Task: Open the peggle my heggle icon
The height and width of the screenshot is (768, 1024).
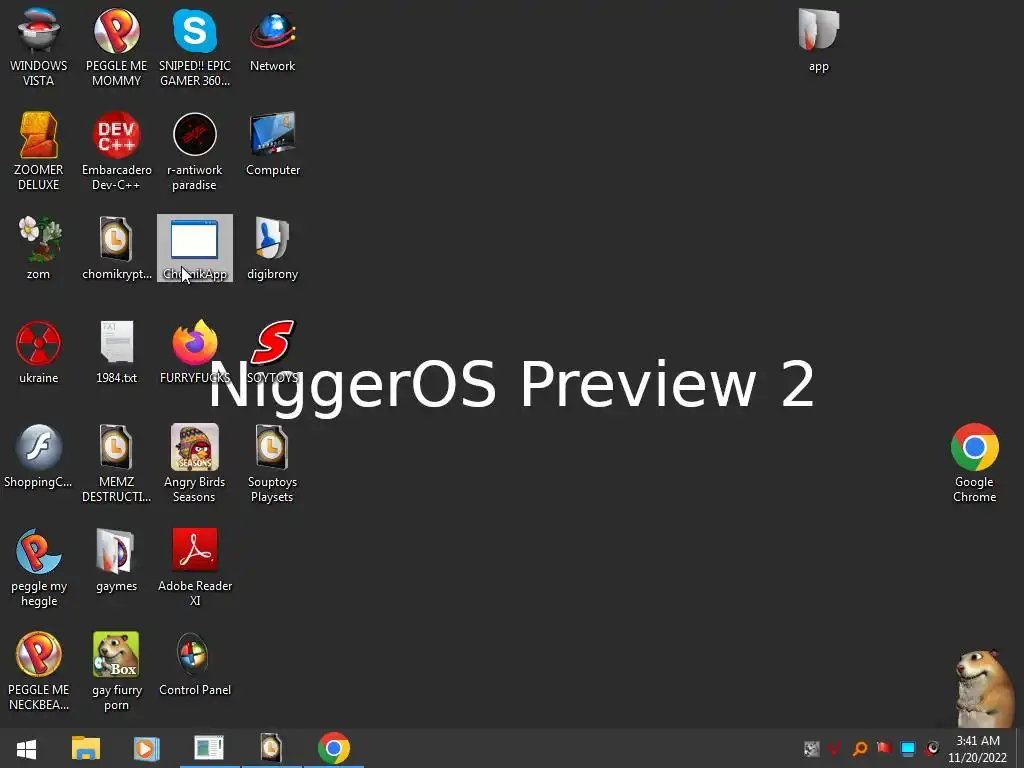Action: (x=39, y=567)
